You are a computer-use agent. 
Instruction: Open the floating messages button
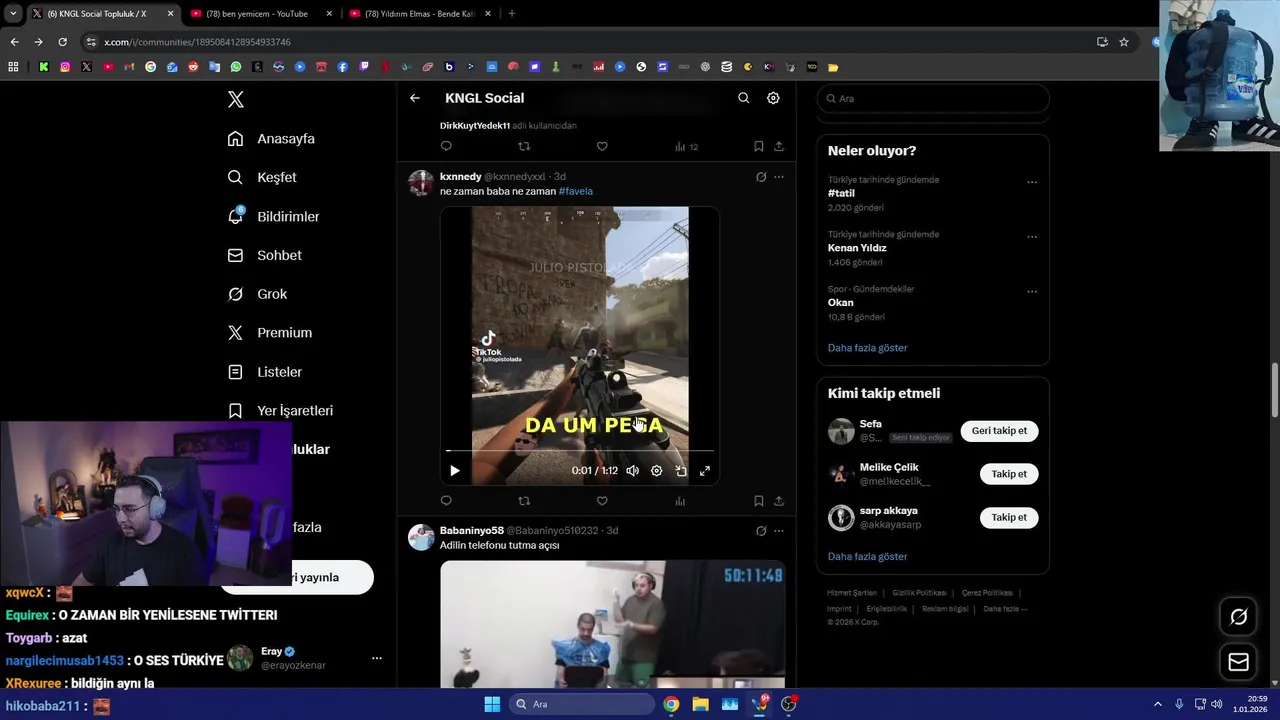pos(1238,662)
